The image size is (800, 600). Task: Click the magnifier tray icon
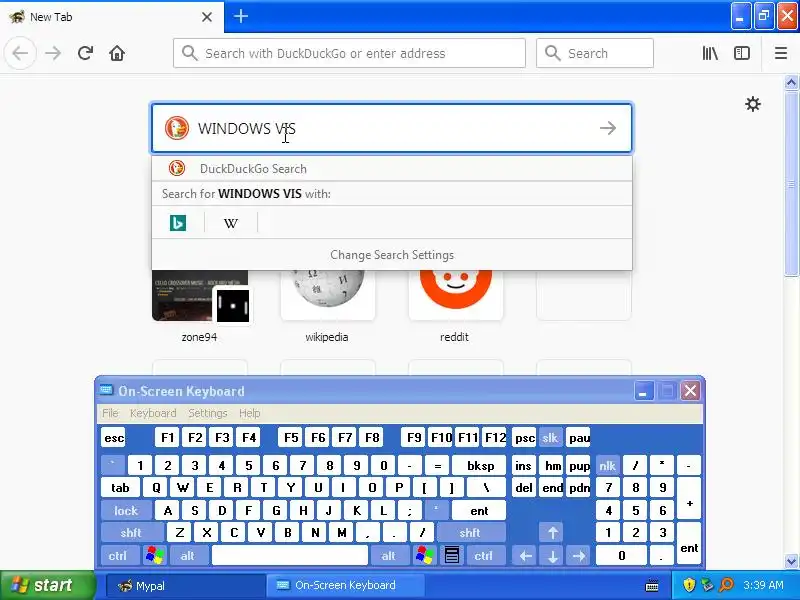(x=726, y=585)
